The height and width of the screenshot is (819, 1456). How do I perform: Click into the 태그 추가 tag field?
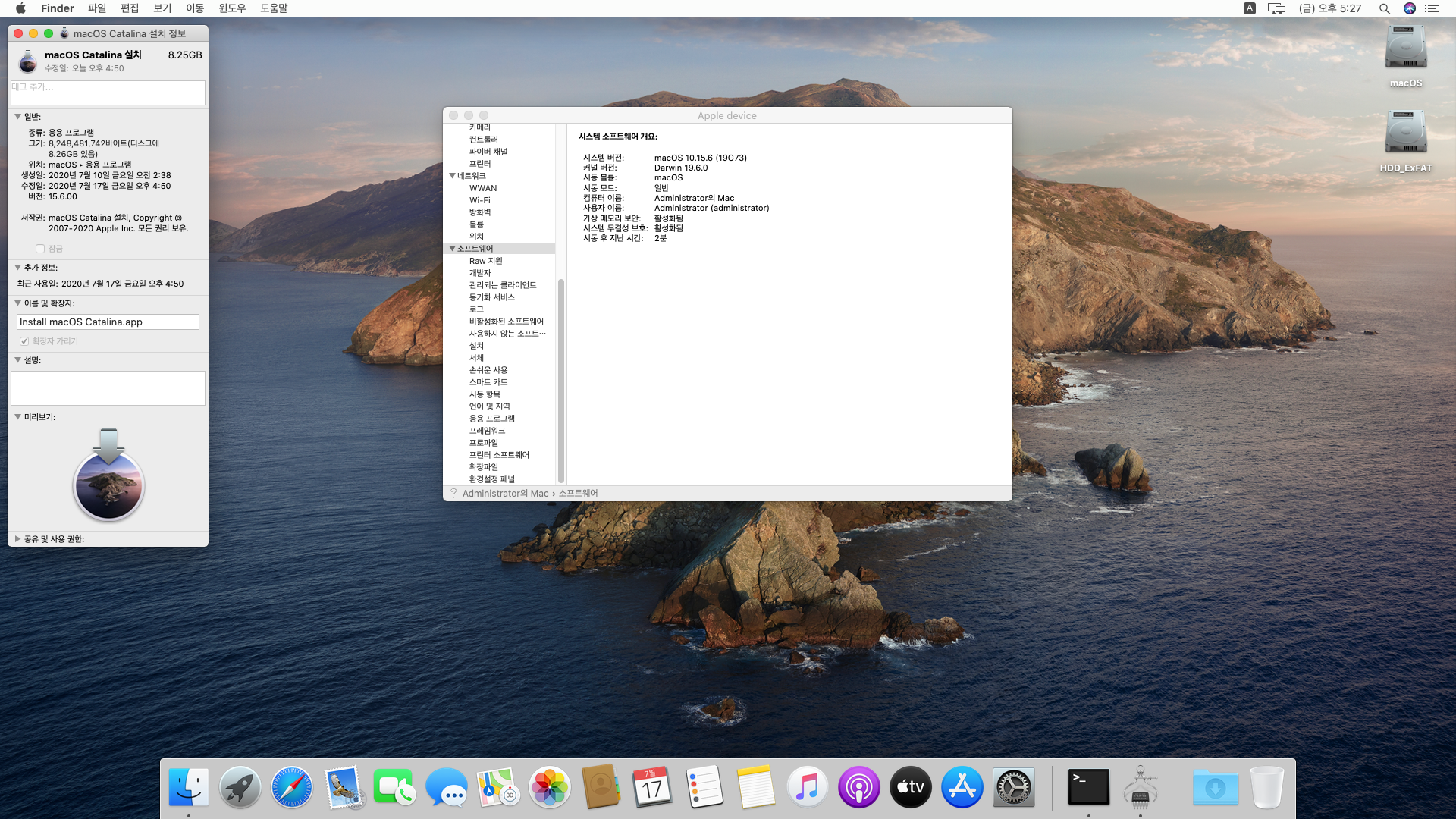pyautogui.click(x=108, y=93)
